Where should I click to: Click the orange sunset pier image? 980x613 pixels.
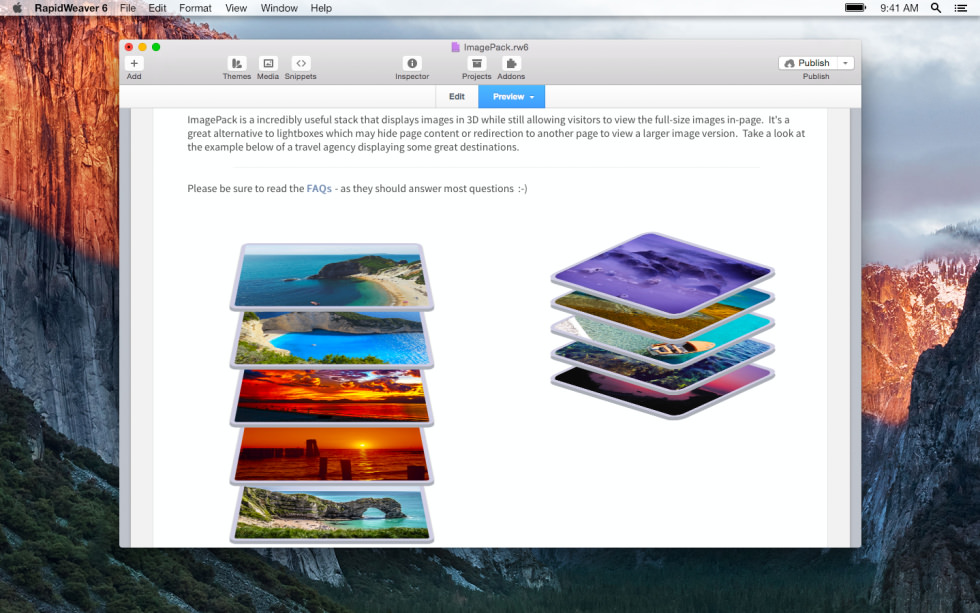coord(331,454)
